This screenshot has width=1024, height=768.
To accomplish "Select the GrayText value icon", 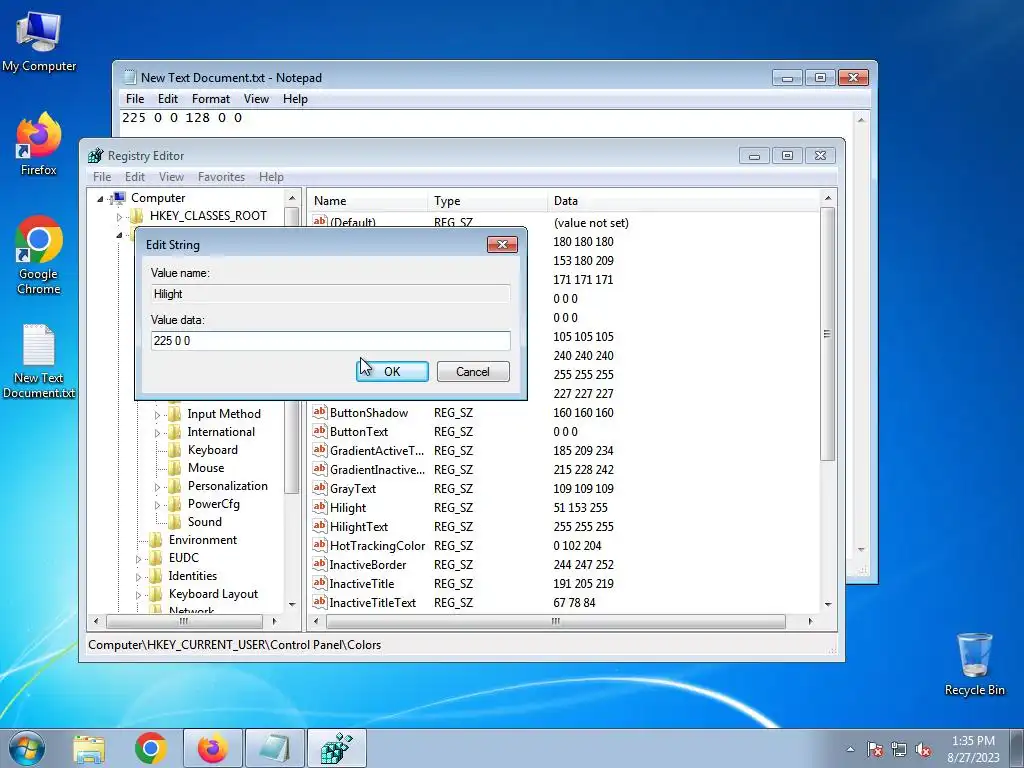I will point(319,488).
